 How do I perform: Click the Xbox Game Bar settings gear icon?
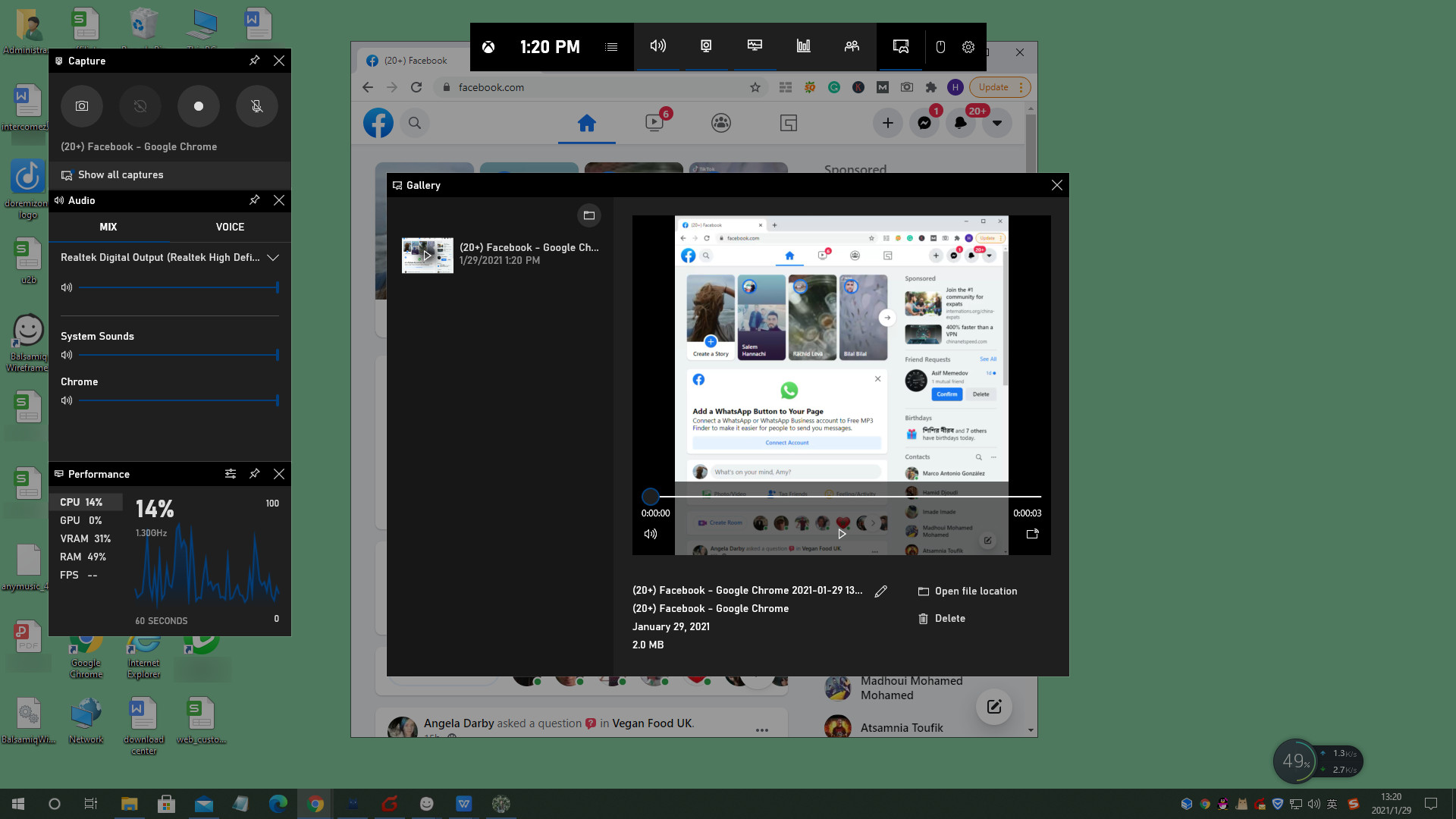pyautogui.click(x=967, y=46)
